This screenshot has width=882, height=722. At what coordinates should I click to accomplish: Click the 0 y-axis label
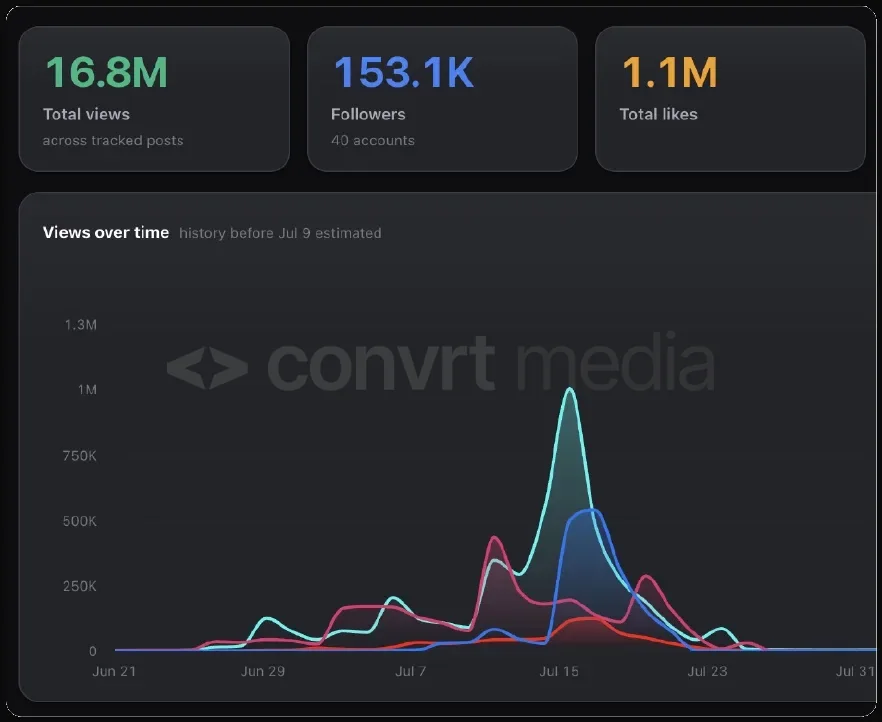coord(93,651)
